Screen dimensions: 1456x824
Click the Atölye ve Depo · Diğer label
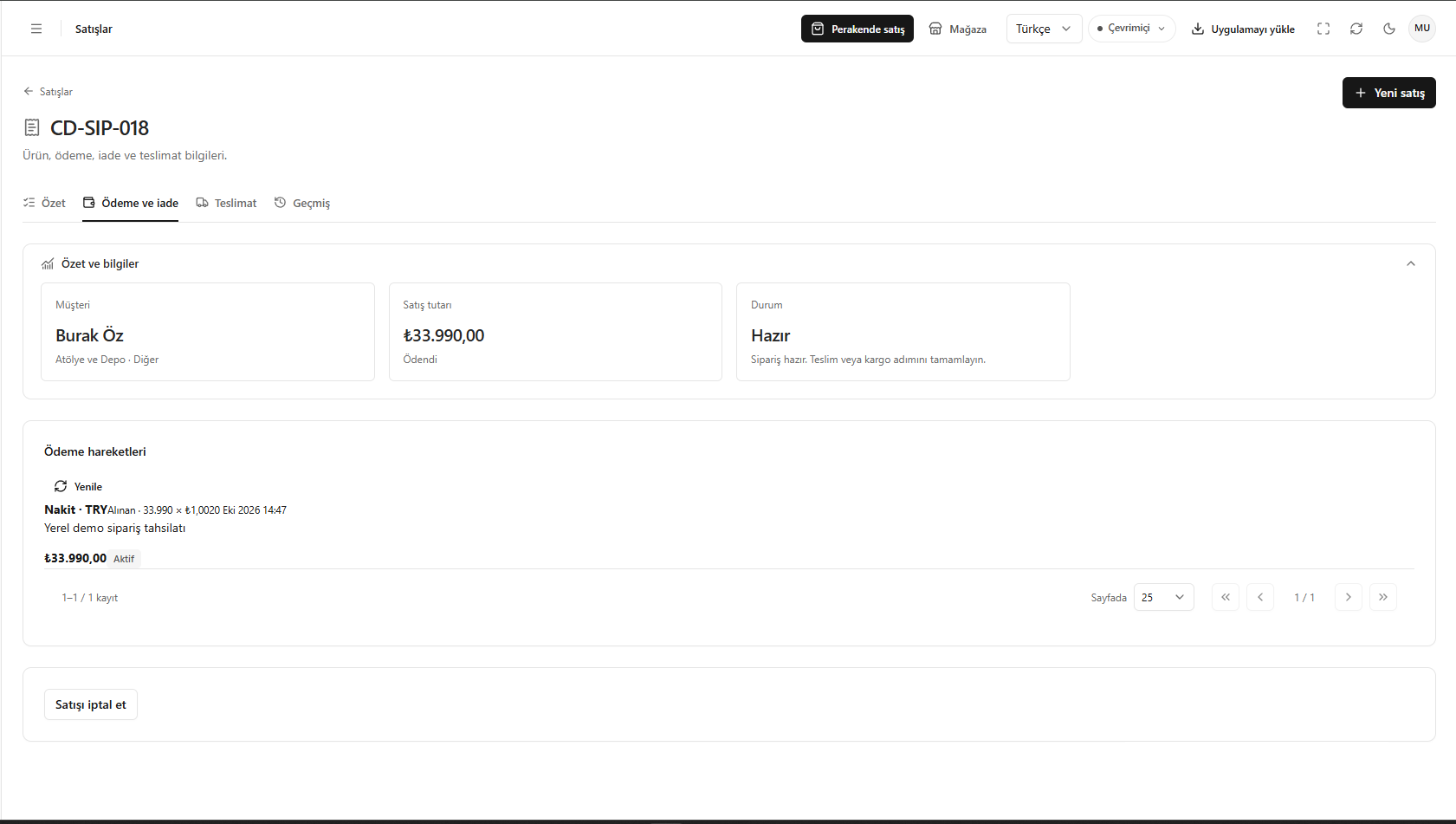(107, 360)
